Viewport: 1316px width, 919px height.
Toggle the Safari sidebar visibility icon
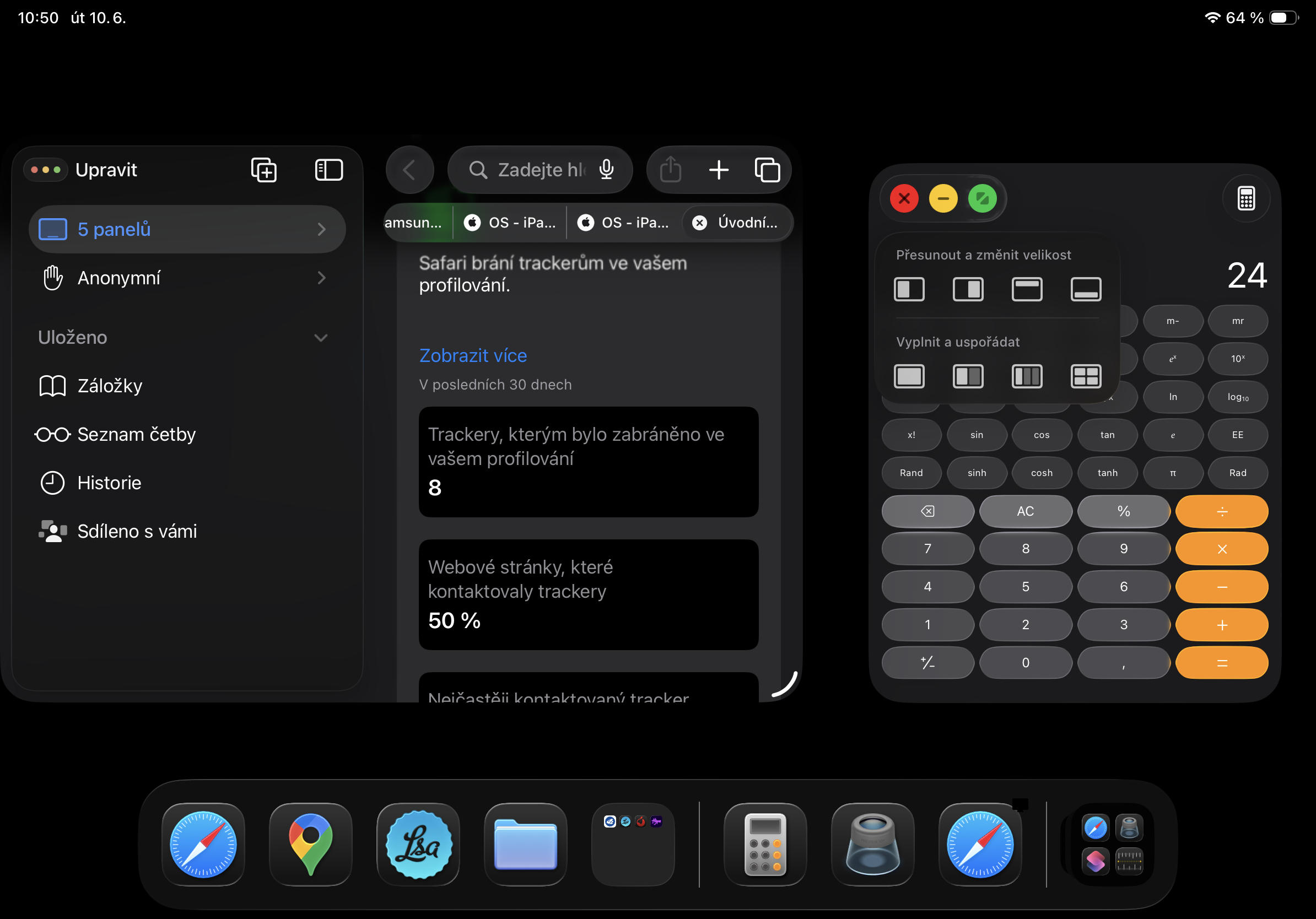(x=328, y=170)
